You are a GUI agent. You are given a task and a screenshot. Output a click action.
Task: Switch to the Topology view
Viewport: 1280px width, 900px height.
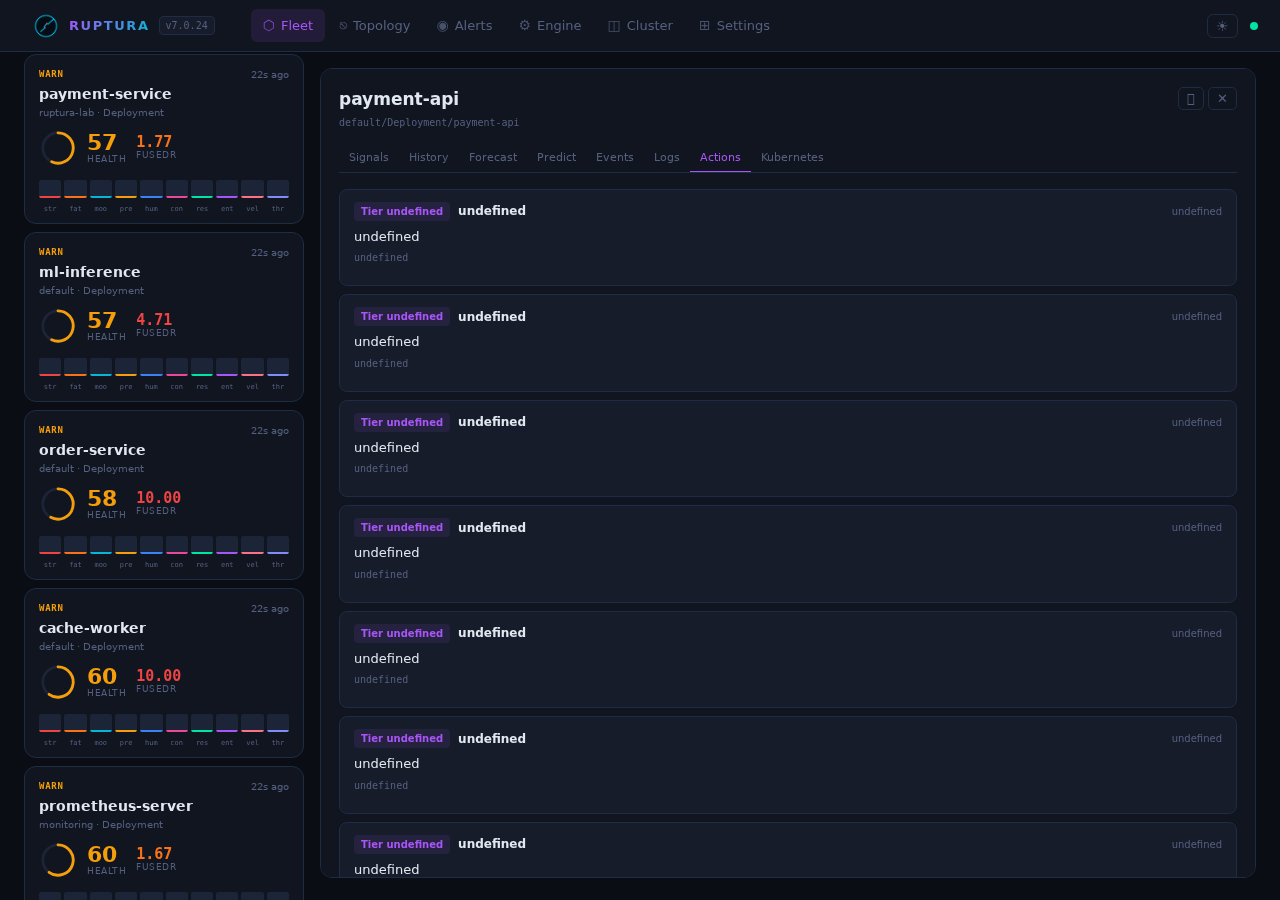[375, 26]
